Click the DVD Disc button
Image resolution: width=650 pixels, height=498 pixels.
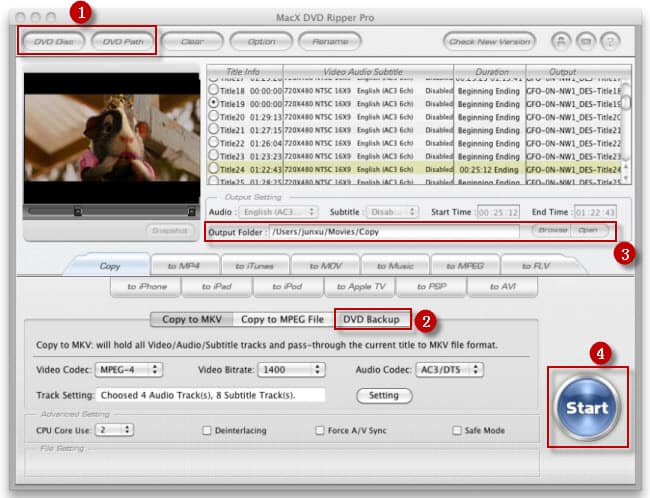pyautogui.click(x=53, y=41)
